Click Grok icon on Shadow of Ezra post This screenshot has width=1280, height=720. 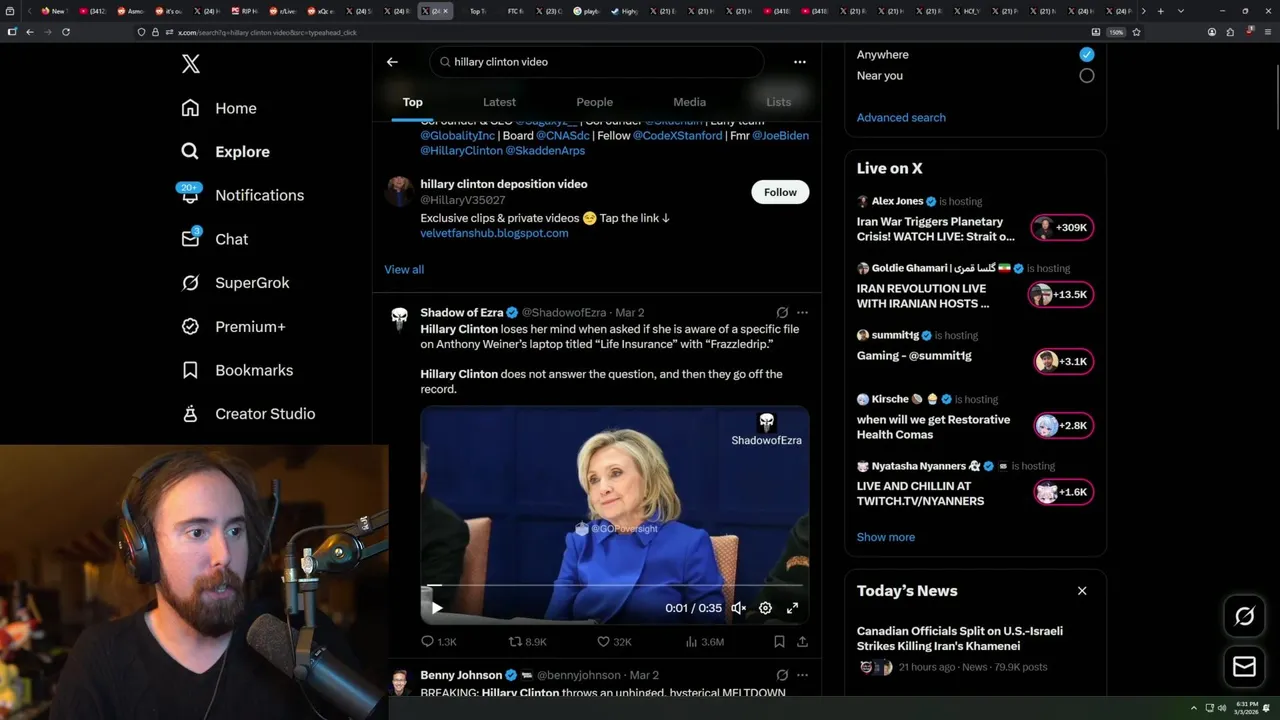click(782, 313)
